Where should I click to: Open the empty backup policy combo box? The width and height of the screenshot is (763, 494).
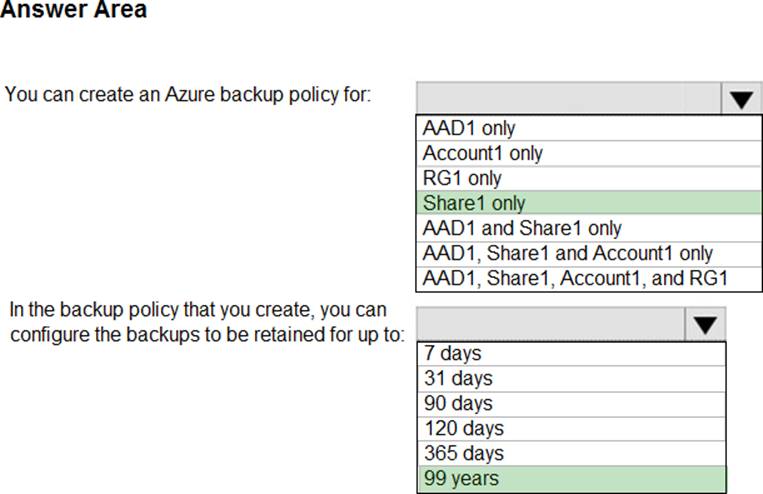567,99
